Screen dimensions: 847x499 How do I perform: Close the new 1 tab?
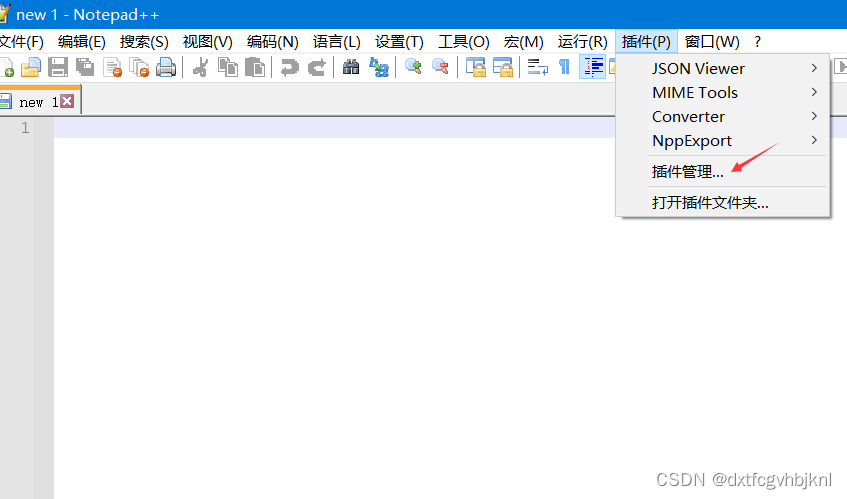click(x=67, y=101)
